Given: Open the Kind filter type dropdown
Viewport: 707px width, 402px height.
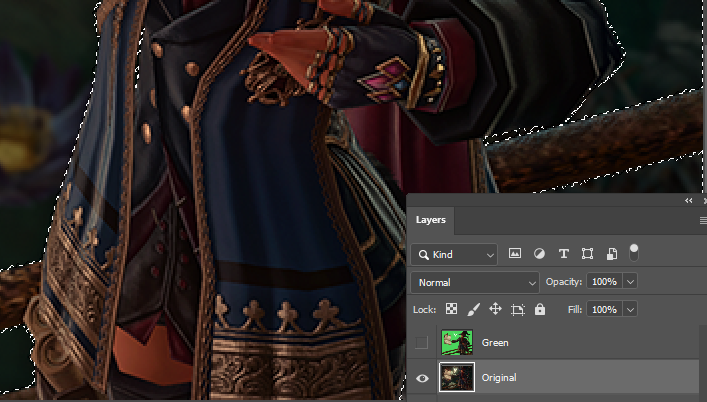Looking at the screenshot, I should (455, 255).
